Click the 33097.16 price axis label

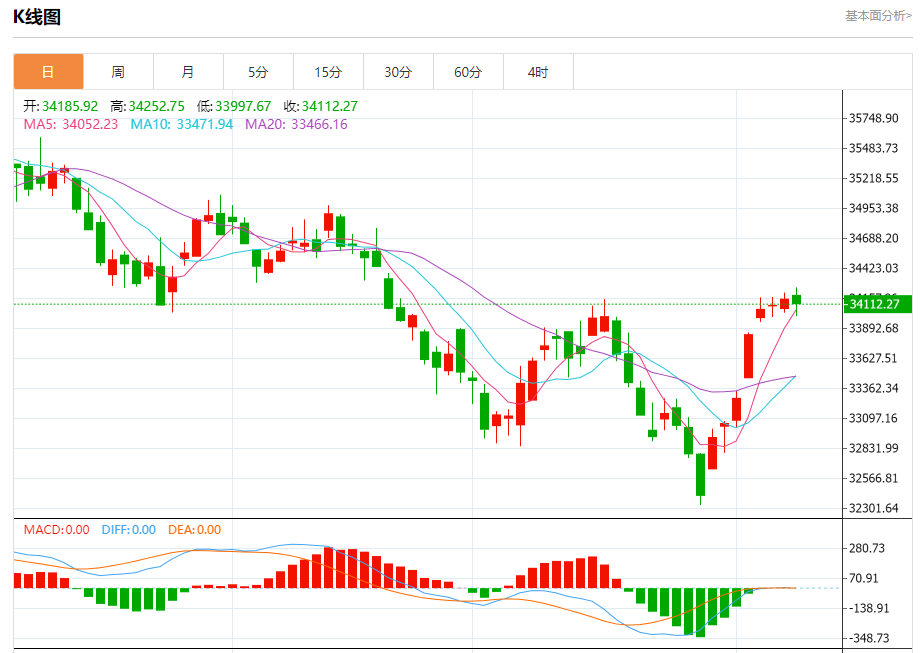[x=874, y=418]
